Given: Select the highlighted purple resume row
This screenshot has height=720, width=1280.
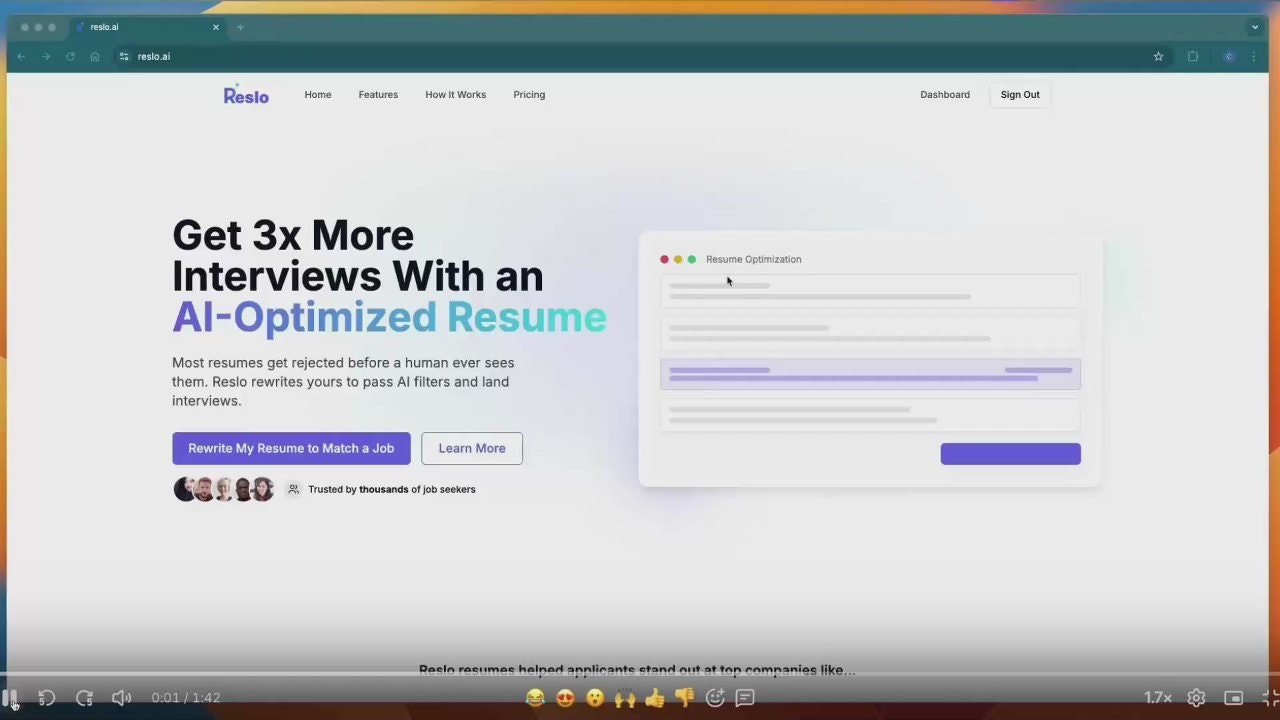Looking at the screenshot, I should click(870, 374).
